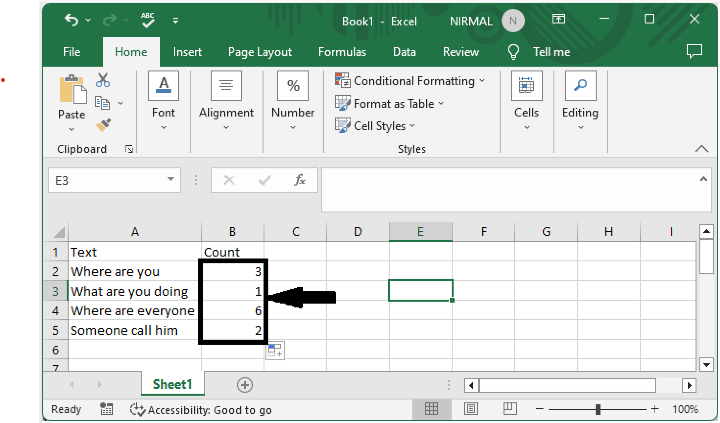
Task: Click the zoom slider handle
Action: 598,409
